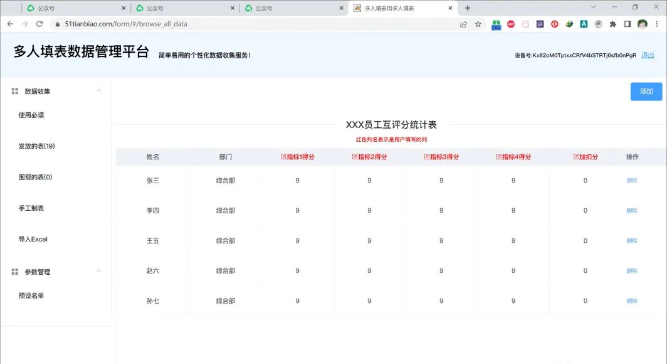Click the grid icon beside 数据收集
The height and width of the screenshot is (364, 667).
click(15, 91)
